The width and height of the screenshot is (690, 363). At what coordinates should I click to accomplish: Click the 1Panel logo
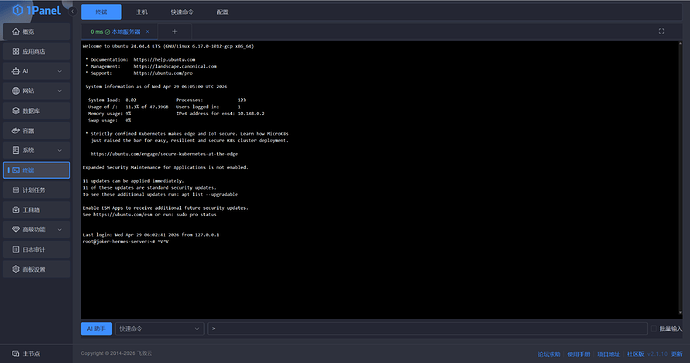point(37,10)
